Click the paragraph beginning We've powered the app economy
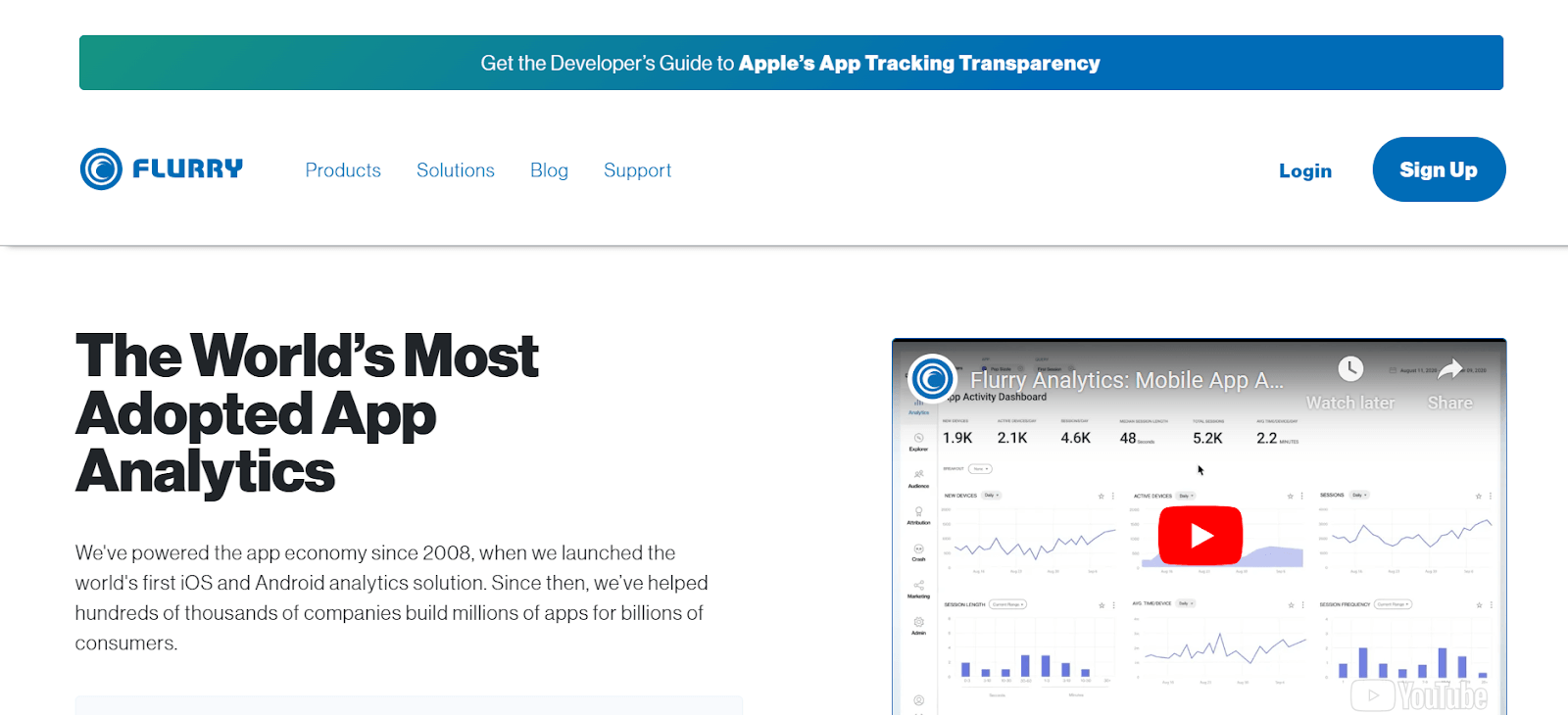The width and height of the screenshot is (1568, 715). (392, 597)
